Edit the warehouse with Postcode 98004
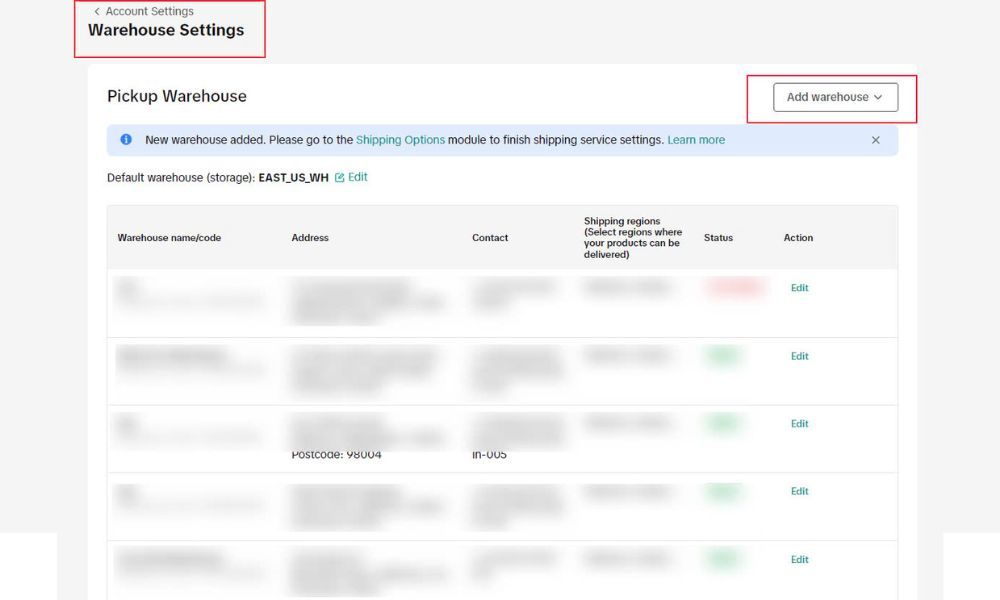 [x=799, y=423]
